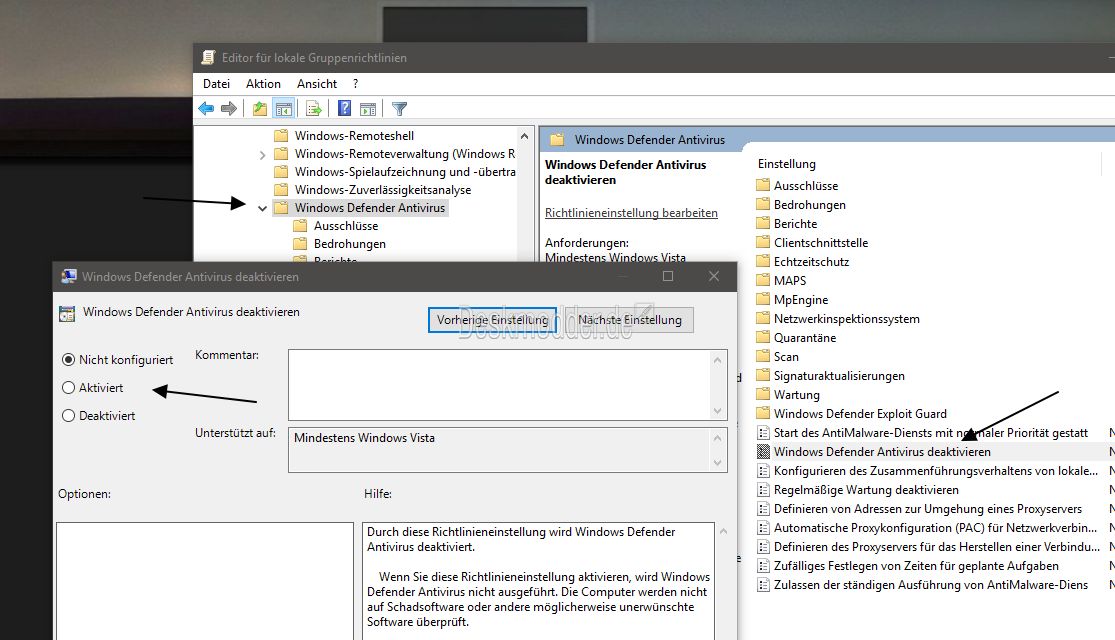Select 'Signaturaktualisierungen' in the list
The width and height of the screenshot is (1115, 640).
[839, 375]
